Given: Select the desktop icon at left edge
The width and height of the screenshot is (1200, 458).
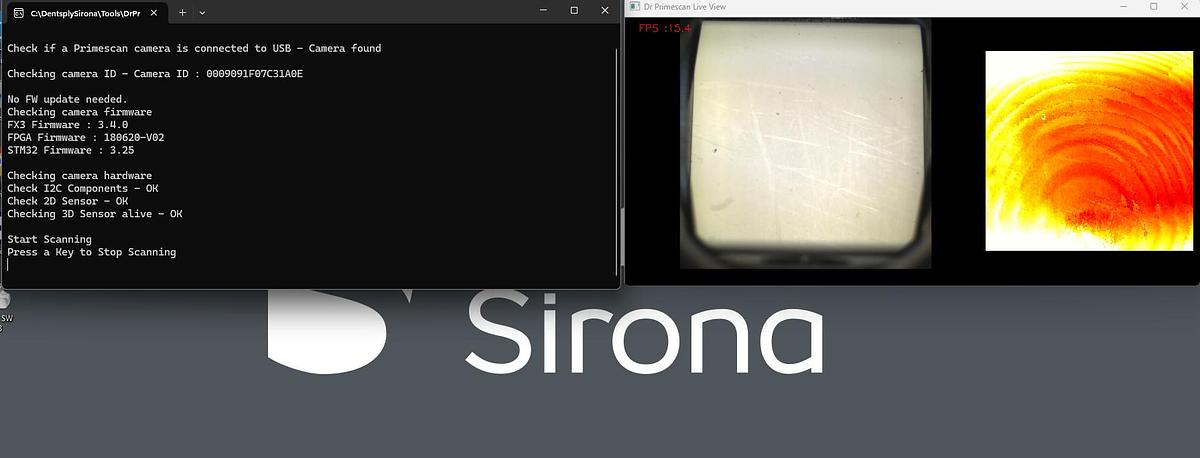Looking at the screenshot, I should click(x=5, y=303).
